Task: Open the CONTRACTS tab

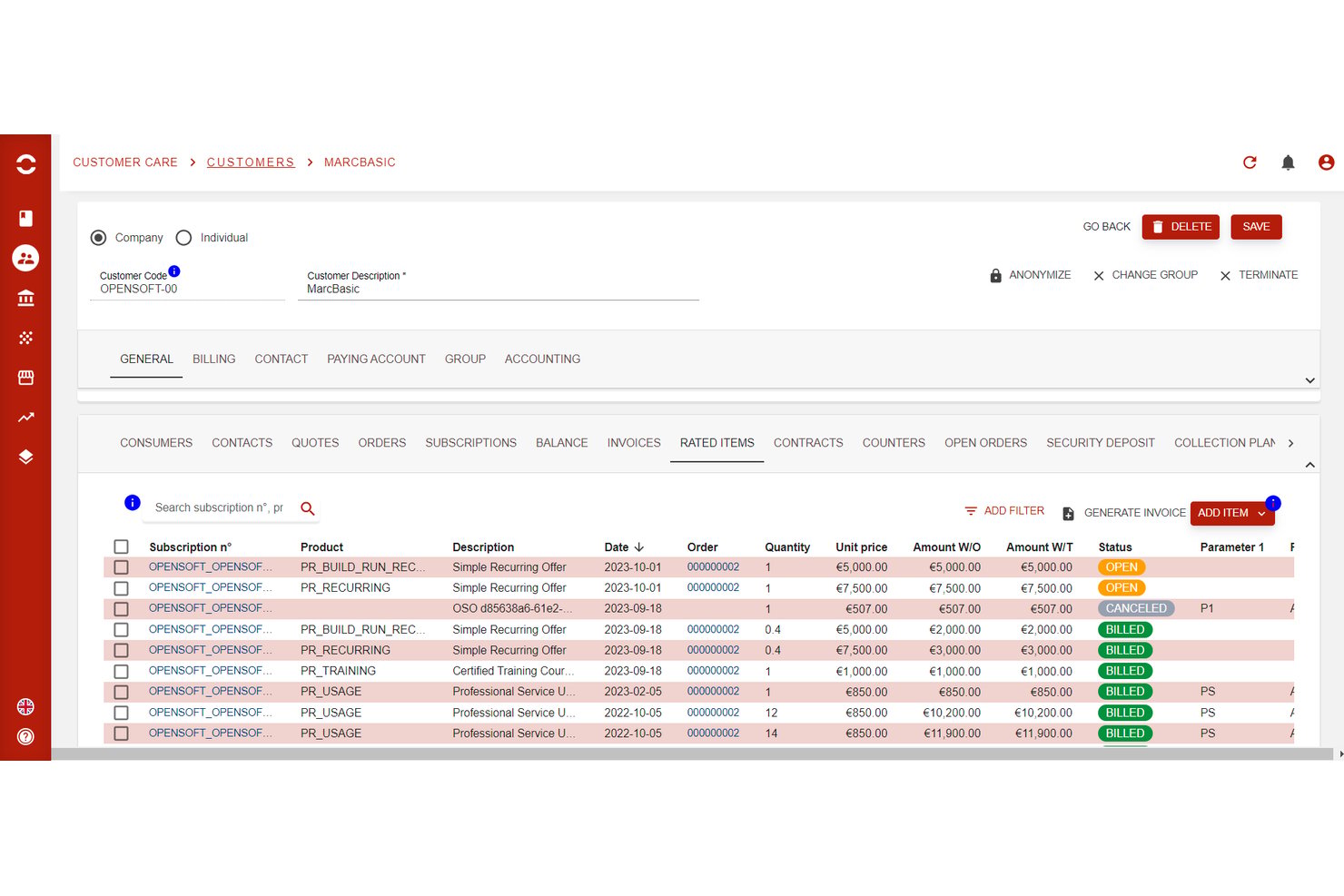Action: 808,443
